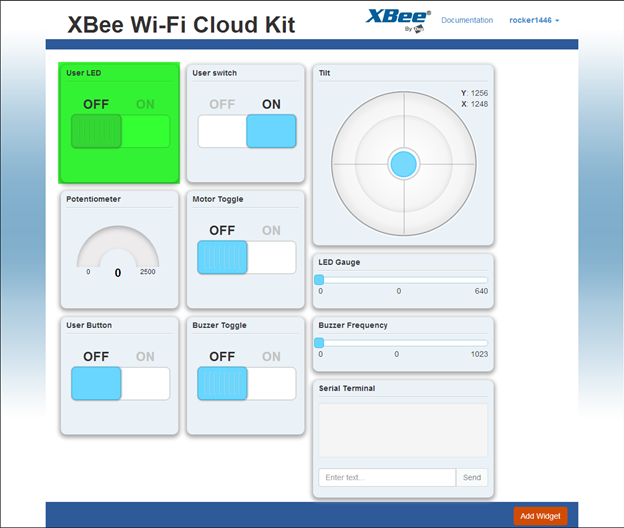Click the 'Potentiometer' widget title

pyautogui.click(x=93, y=199)
